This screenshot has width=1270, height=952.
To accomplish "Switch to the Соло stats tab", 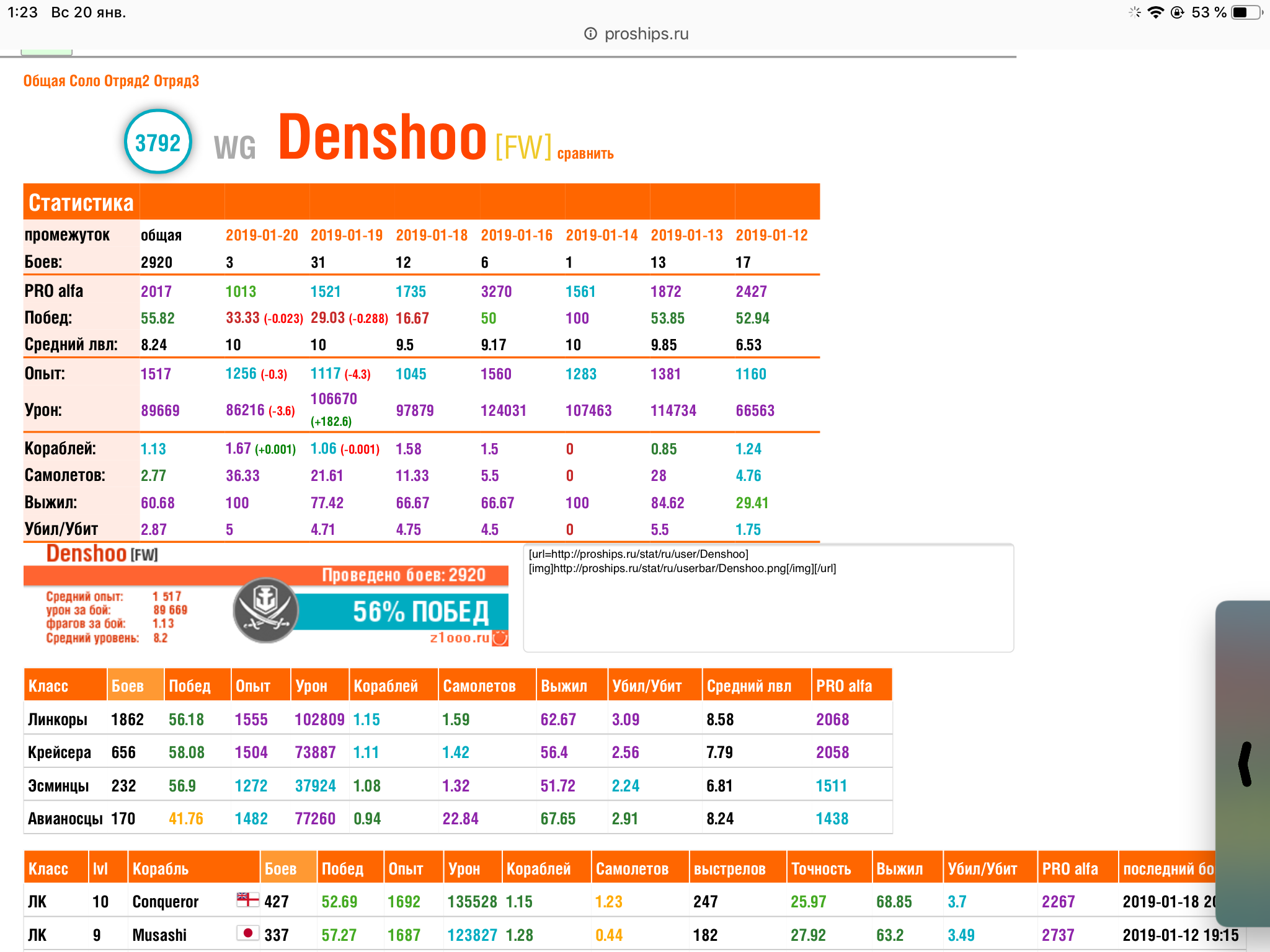I will coord(85,81).
